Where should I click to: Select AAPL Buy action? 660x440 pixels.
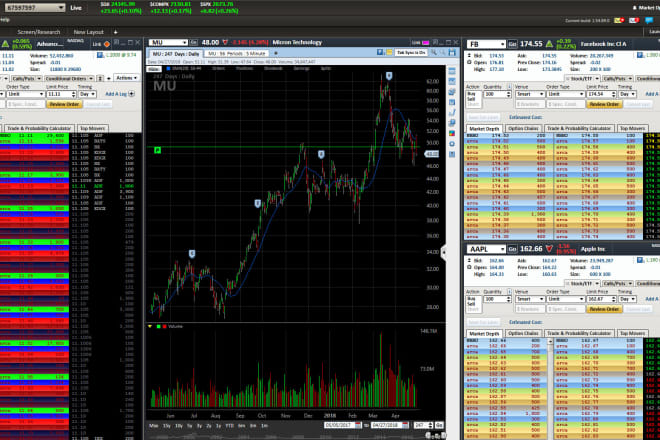point(472,299)
